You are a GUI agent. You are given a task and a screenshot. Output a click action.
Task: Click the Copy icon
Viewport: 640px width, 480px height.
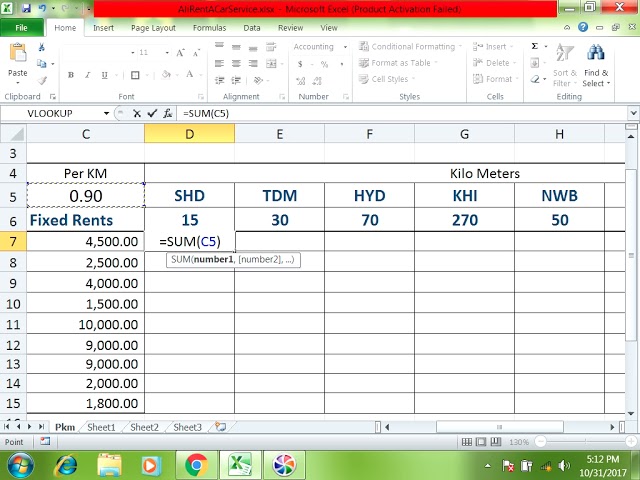41,63
